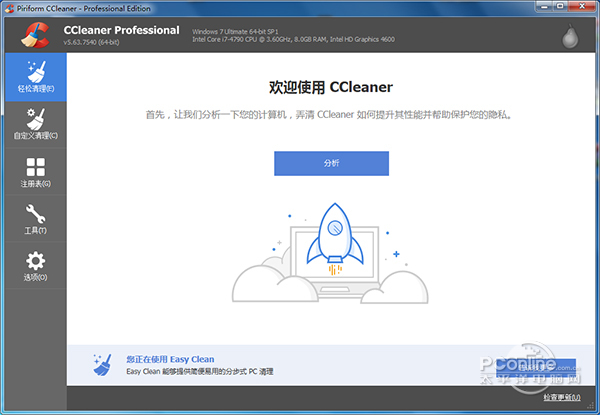
Task: Open Custom Clean (自定义清理) in sidebar
Action: click(x=36, y=124)
